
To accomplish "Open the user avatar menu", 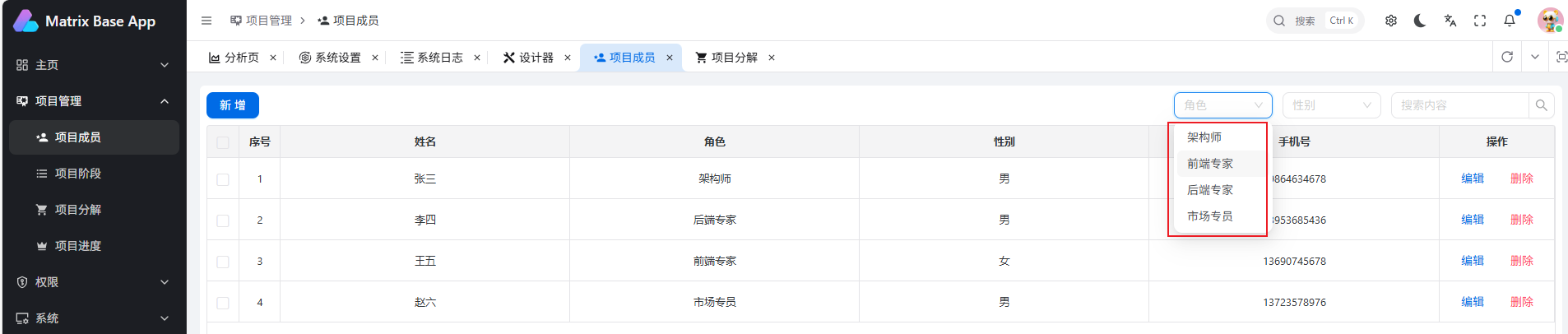I will pos(1550,21).
